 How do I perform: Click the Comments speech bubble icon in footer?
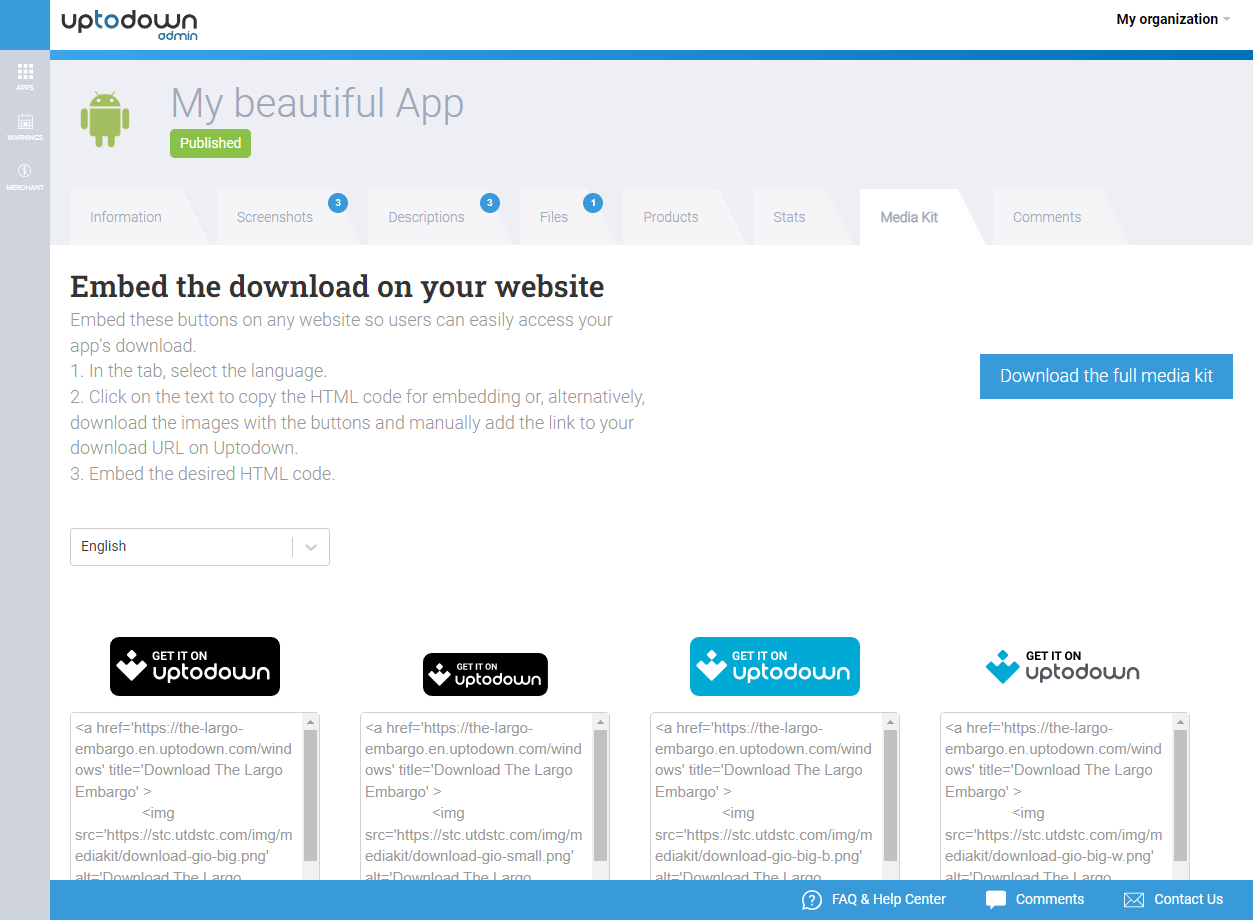995,900
